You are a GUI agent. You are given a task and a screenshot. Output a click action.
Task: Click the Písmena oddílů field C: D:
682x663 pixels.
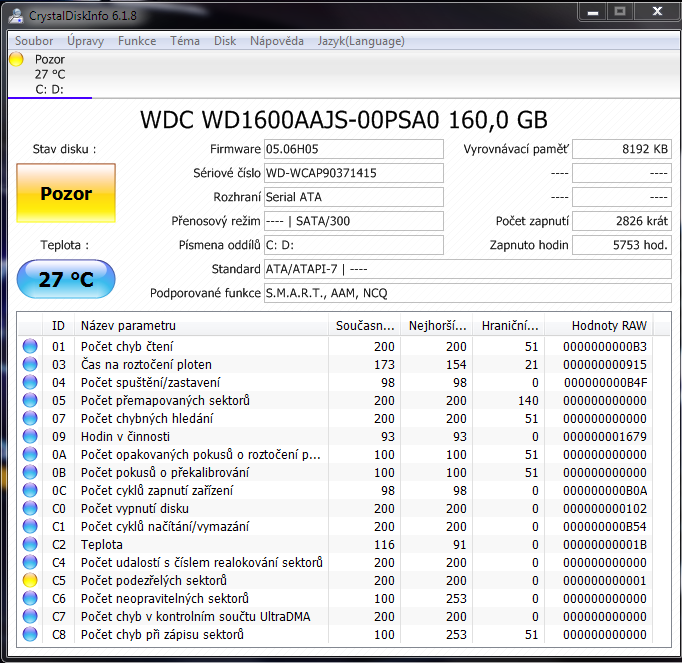(x=354, y=245)
